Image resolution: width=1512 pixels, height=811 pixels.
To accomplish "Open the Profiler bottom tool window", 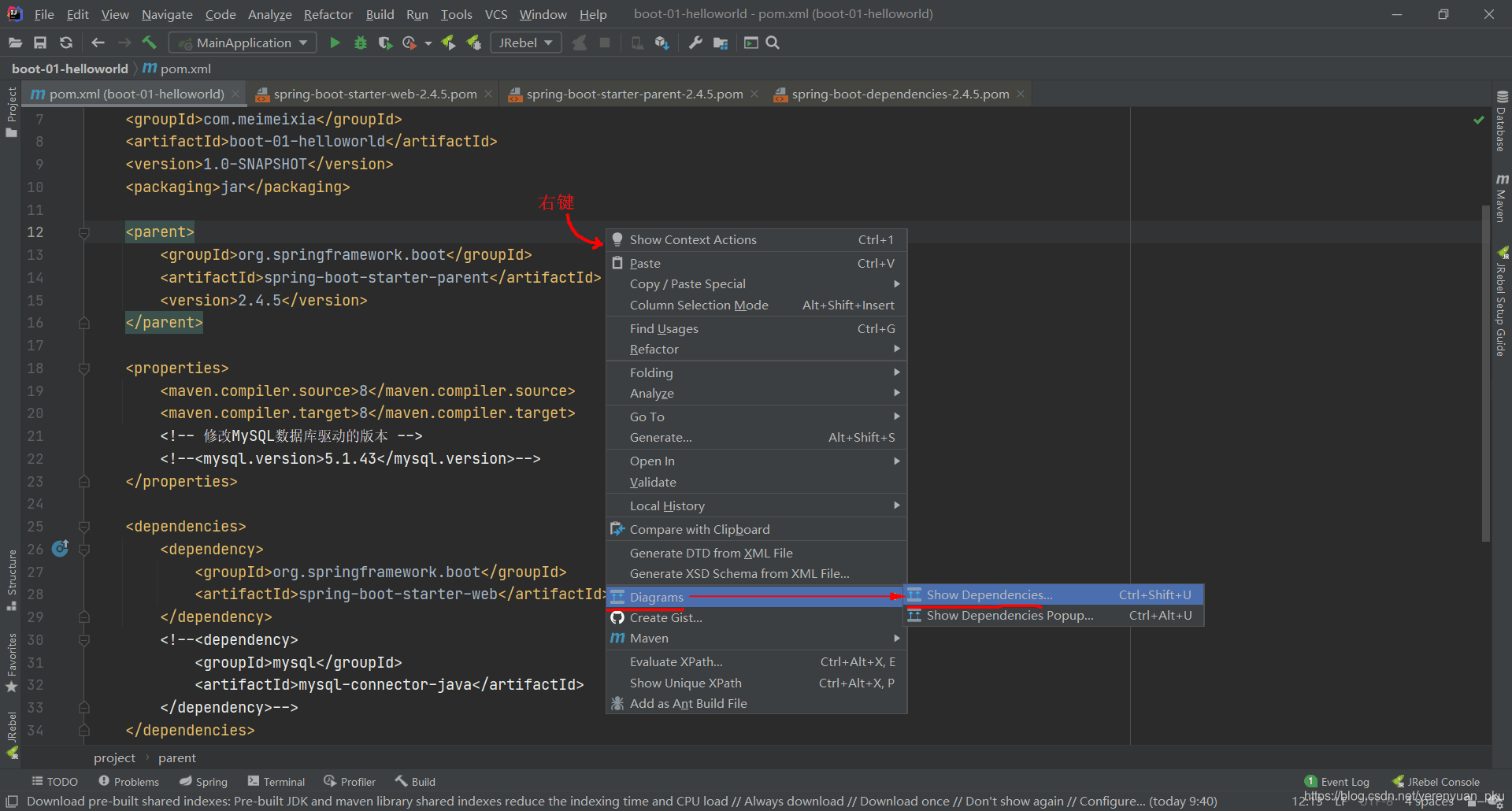I will coord(350,781).
